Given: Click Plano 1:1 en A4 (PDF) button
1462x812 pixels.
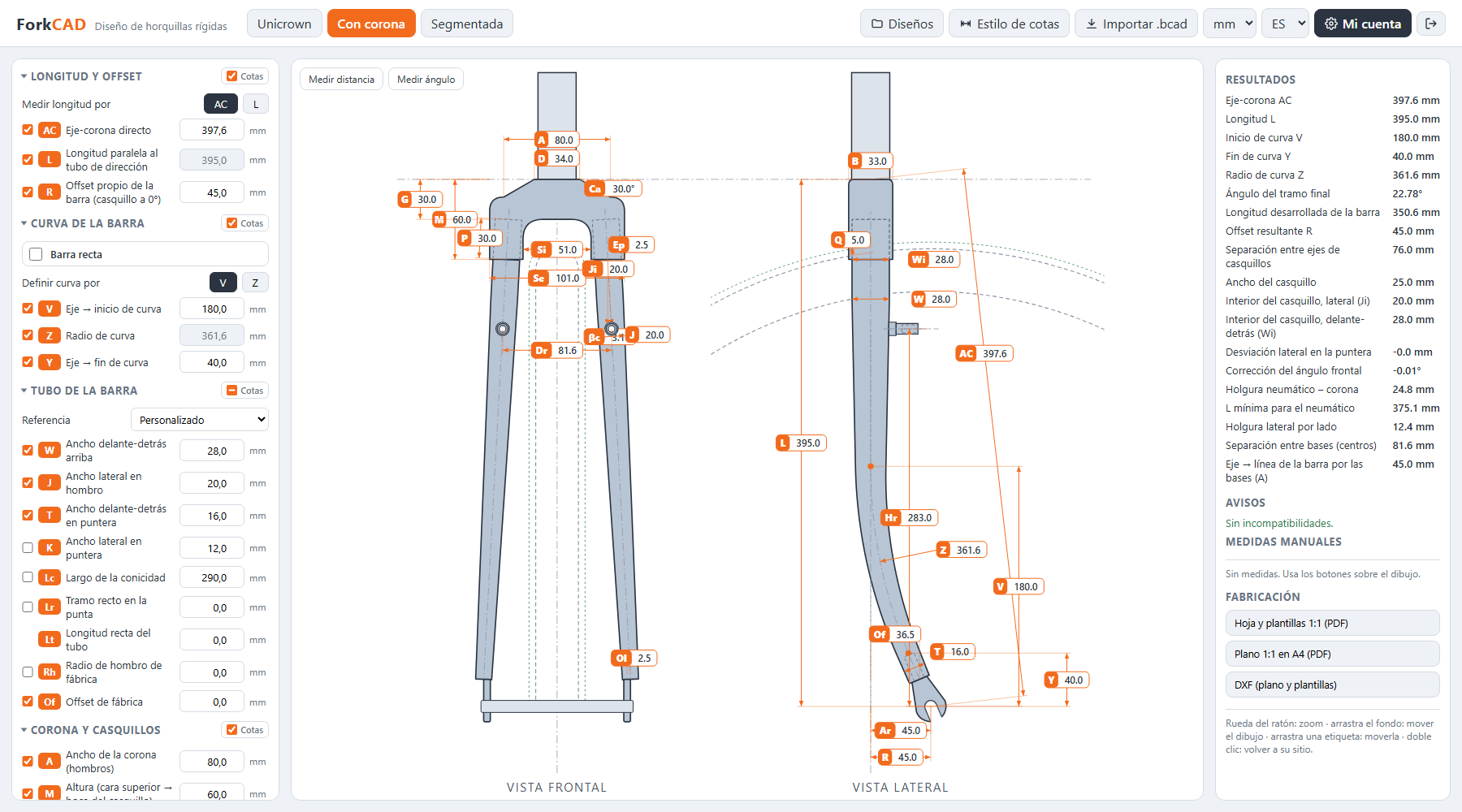Looking at the screenshot, I should 1332,654.
